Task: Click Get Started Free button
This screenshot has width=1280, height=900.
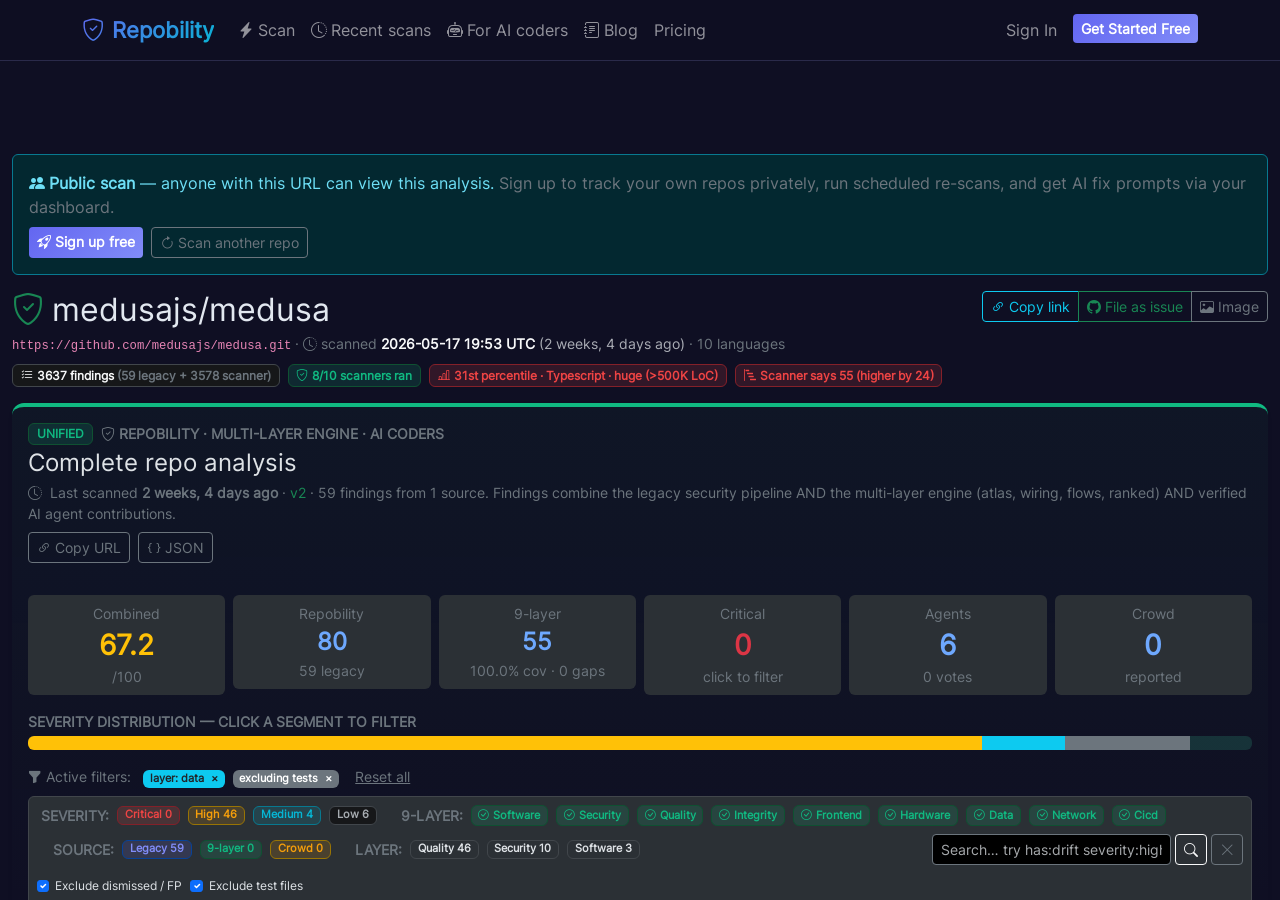Action: 1135,29
